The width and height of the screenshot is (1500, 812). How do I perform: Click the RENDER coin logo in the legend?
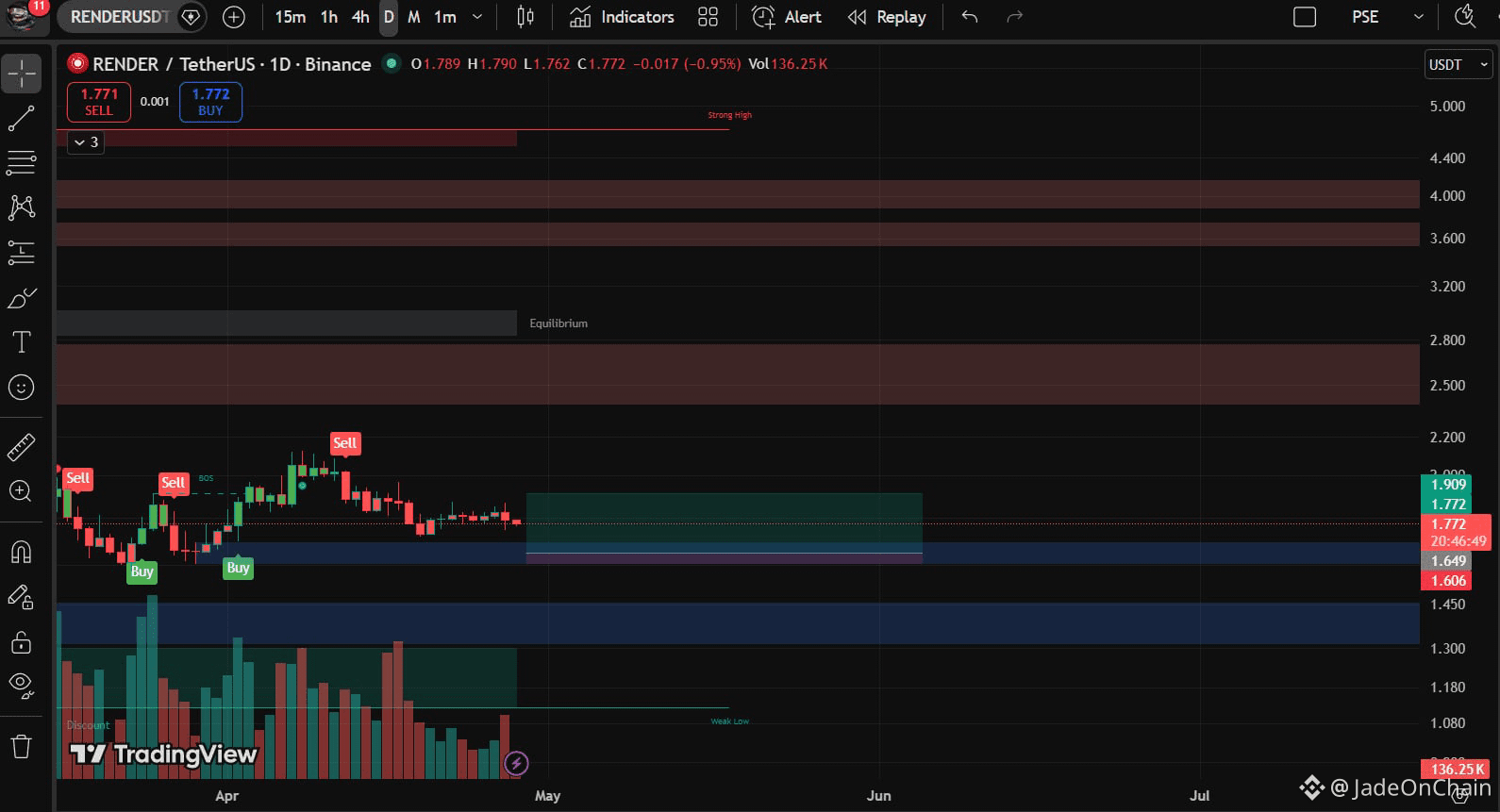tap(77, 64)
